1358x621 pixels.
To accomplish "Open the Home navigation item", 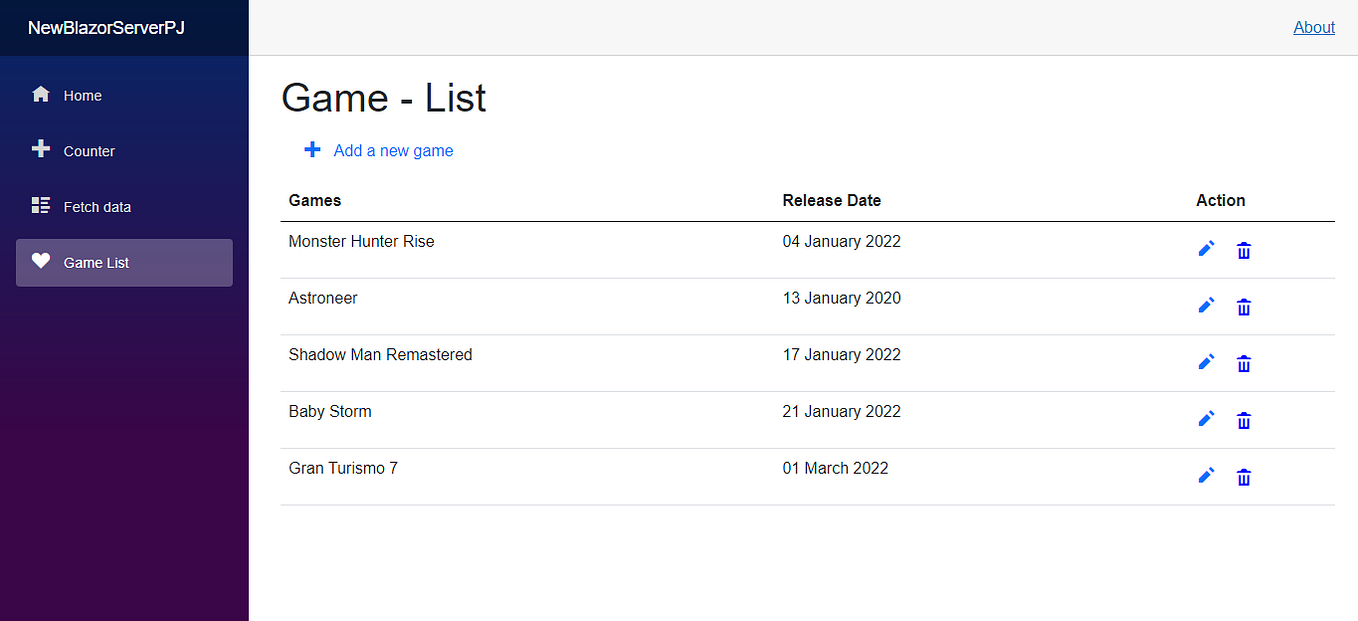I will point(82,96).
